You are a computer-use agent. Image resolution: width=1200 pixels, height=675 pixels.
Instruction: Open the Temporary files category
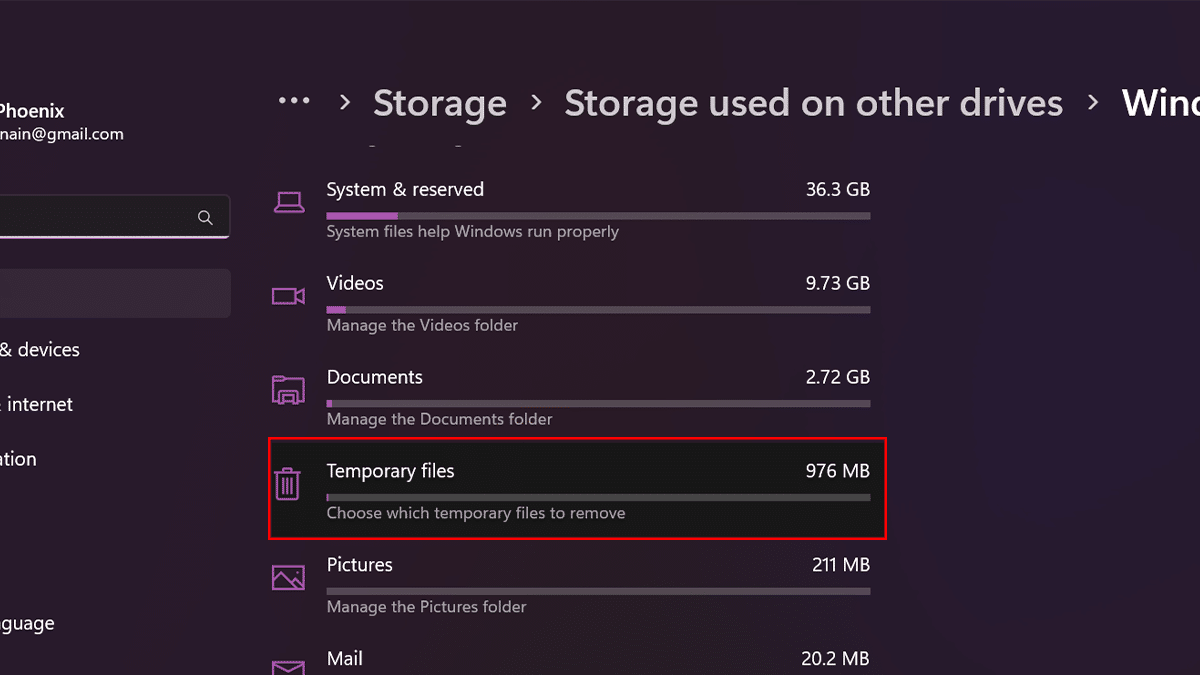click(577, 489)
